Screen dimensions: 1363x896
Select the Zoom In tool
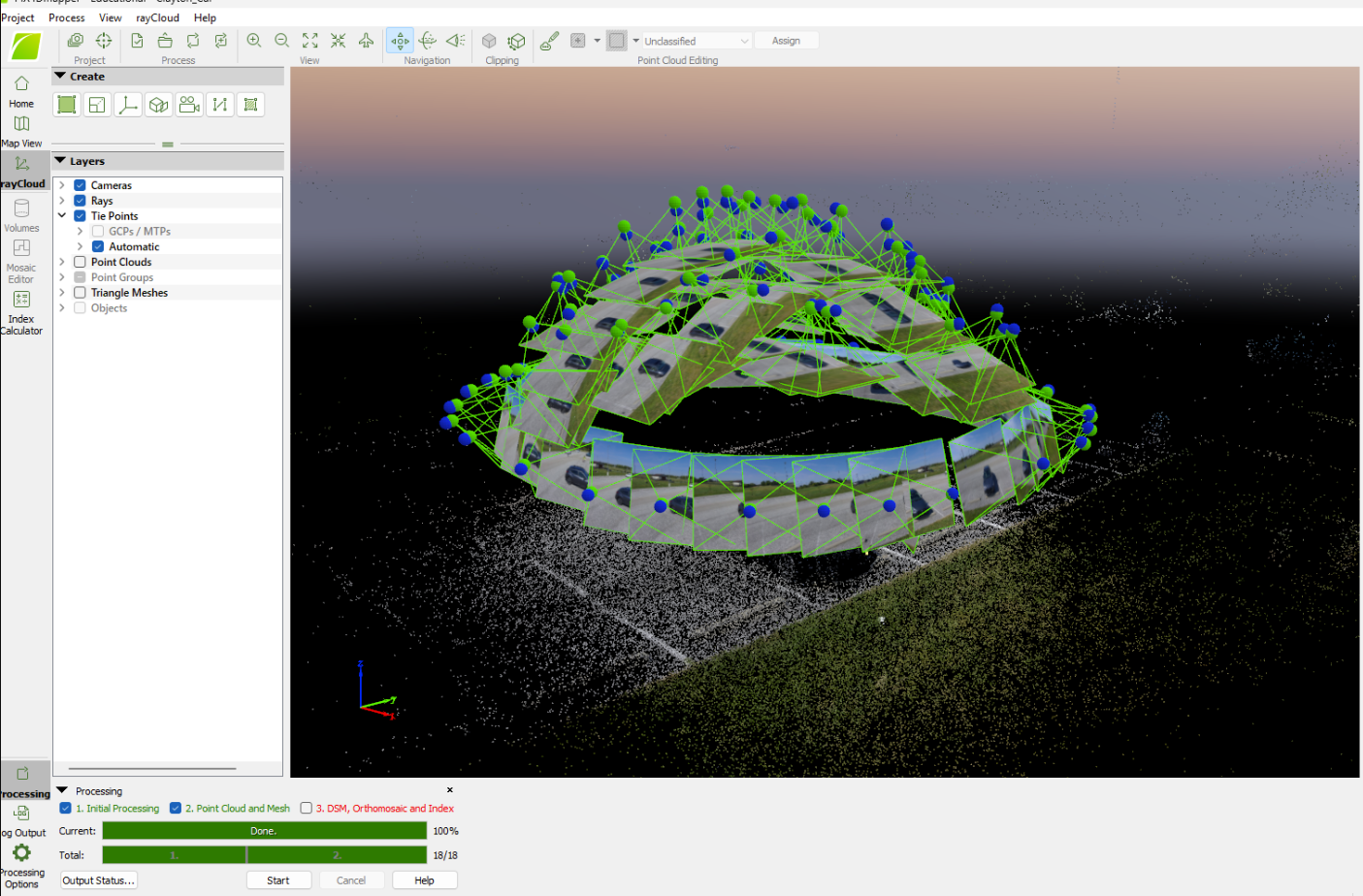[253, 41]
